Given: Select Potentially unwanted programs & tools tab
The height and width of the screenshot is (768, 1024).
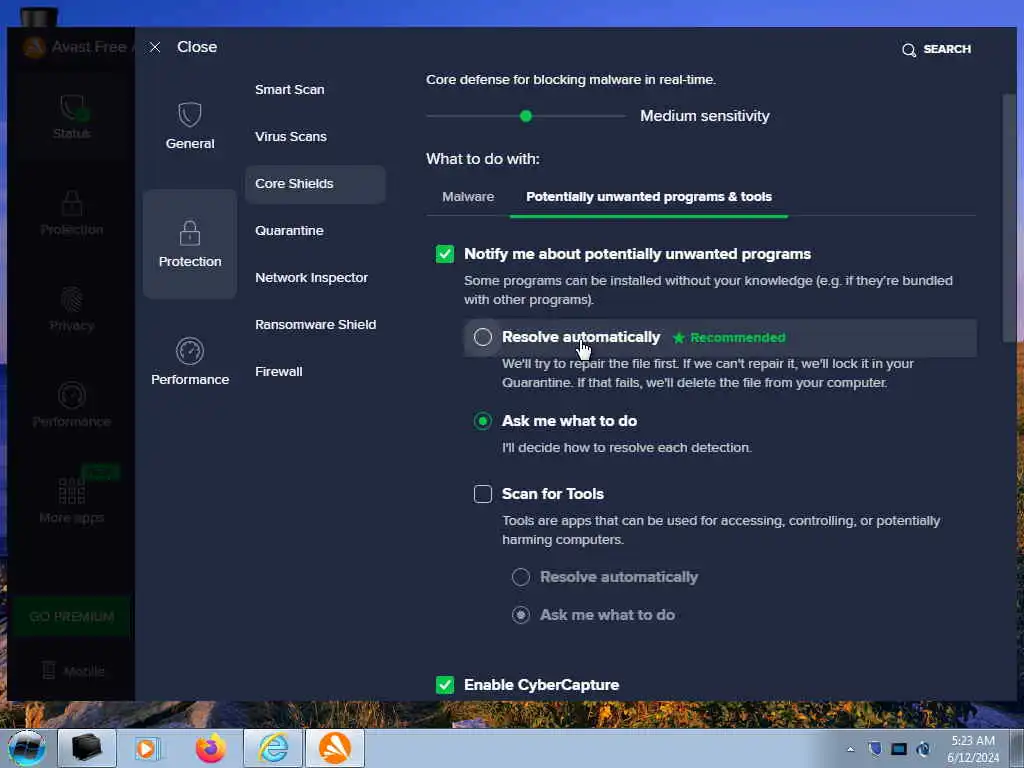Looking at the screenshot, I should coord(648,197).
